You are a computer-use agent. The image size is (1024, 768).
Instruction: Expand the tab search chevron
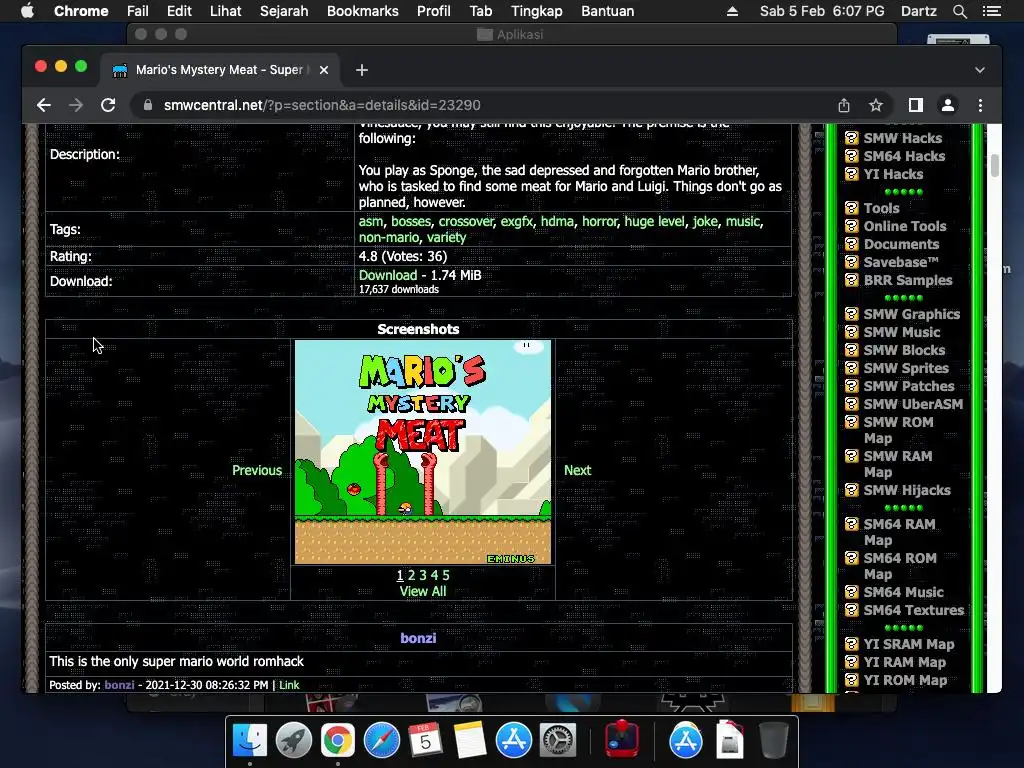click(980, 70)
